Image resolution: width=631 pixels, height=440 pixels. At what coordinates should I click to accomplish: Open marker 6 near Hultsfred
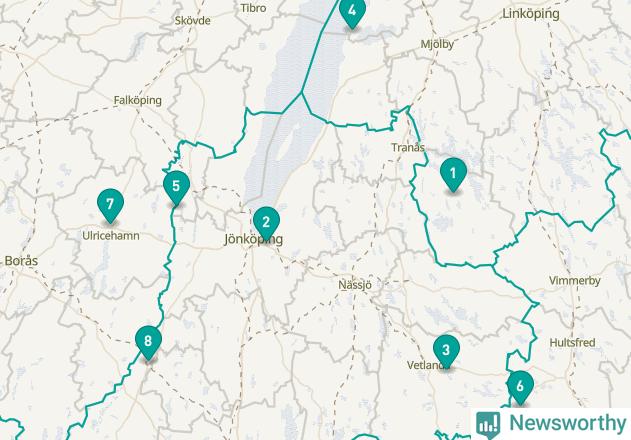[520, 387]
